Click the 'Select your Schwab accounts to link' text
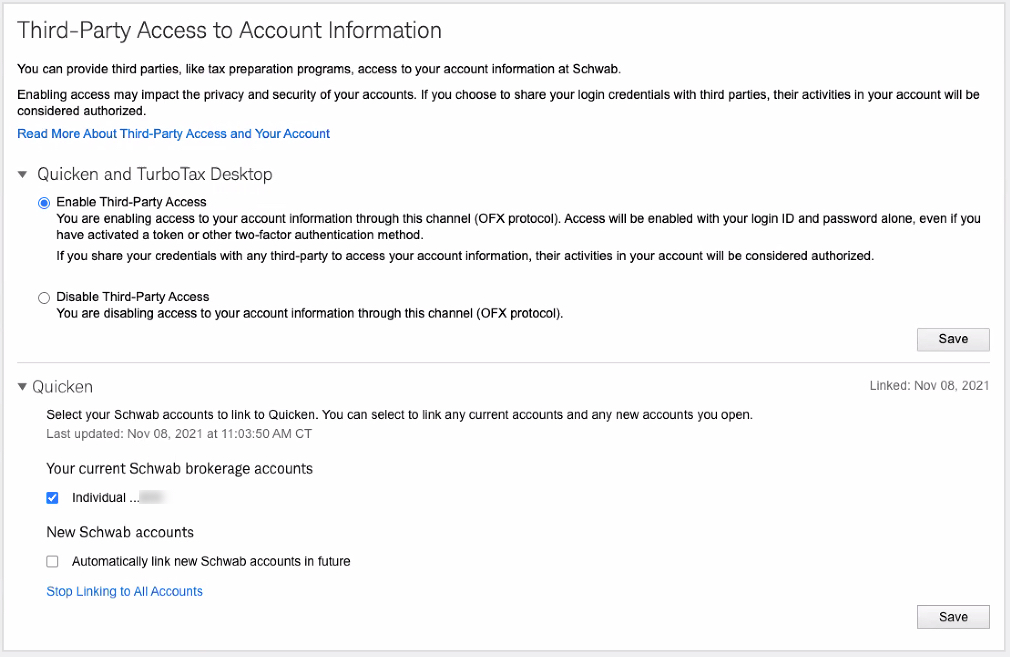The image size is (1010, 657). 399,415
